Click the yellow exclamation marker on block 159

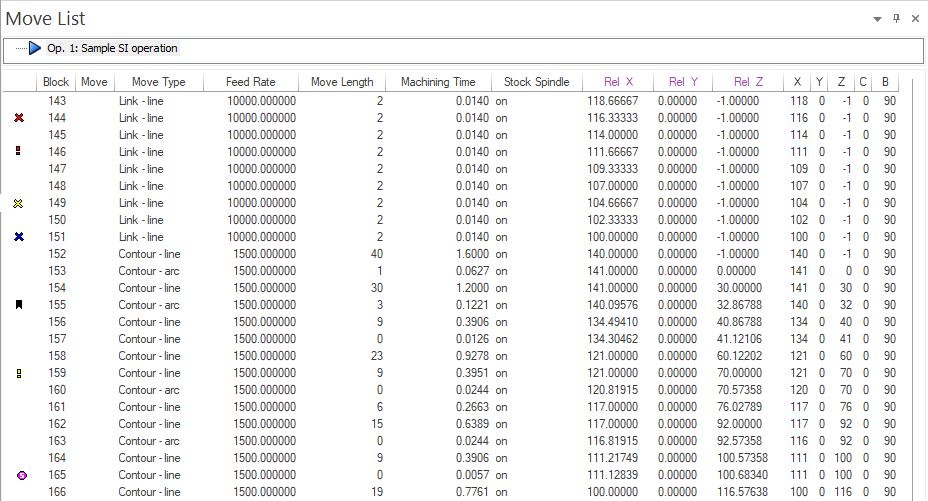click(19, 373)
